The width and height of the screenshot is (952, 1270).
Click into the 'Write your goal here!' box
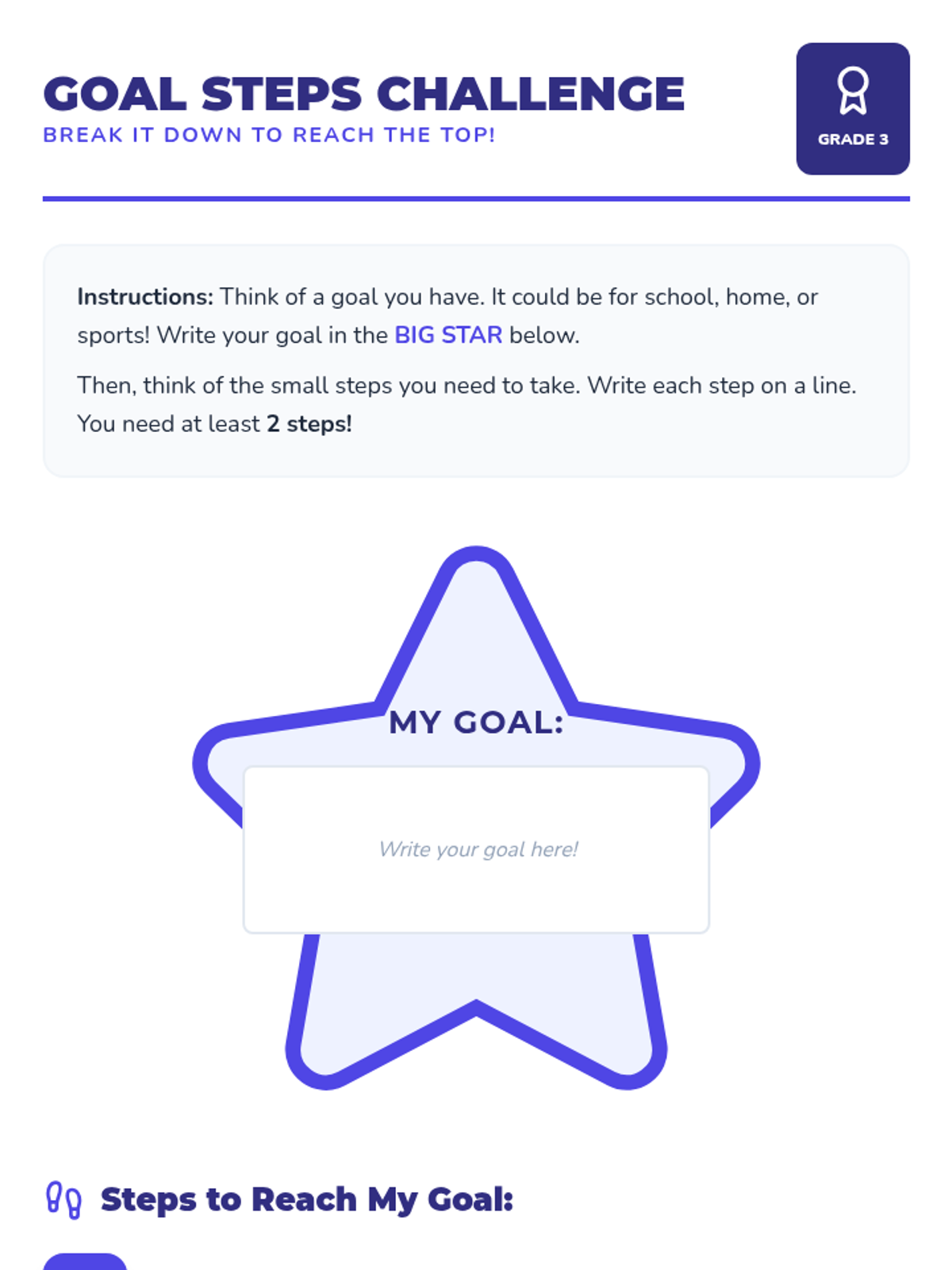click(x=476, y=849)
